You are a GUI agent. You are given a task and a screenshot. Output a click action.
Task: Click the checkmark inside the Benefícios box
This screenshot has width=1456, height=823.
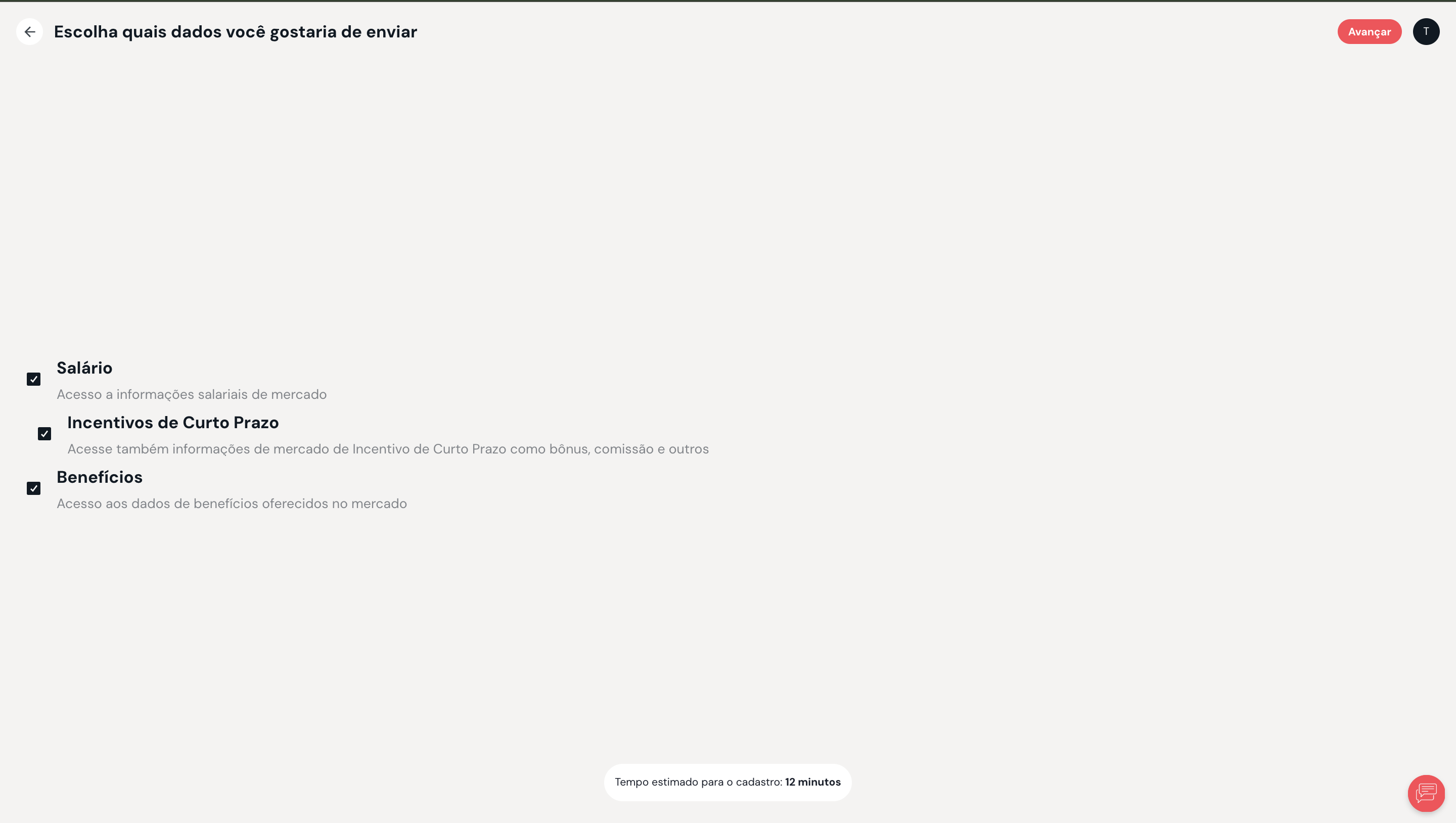[33, 488]
